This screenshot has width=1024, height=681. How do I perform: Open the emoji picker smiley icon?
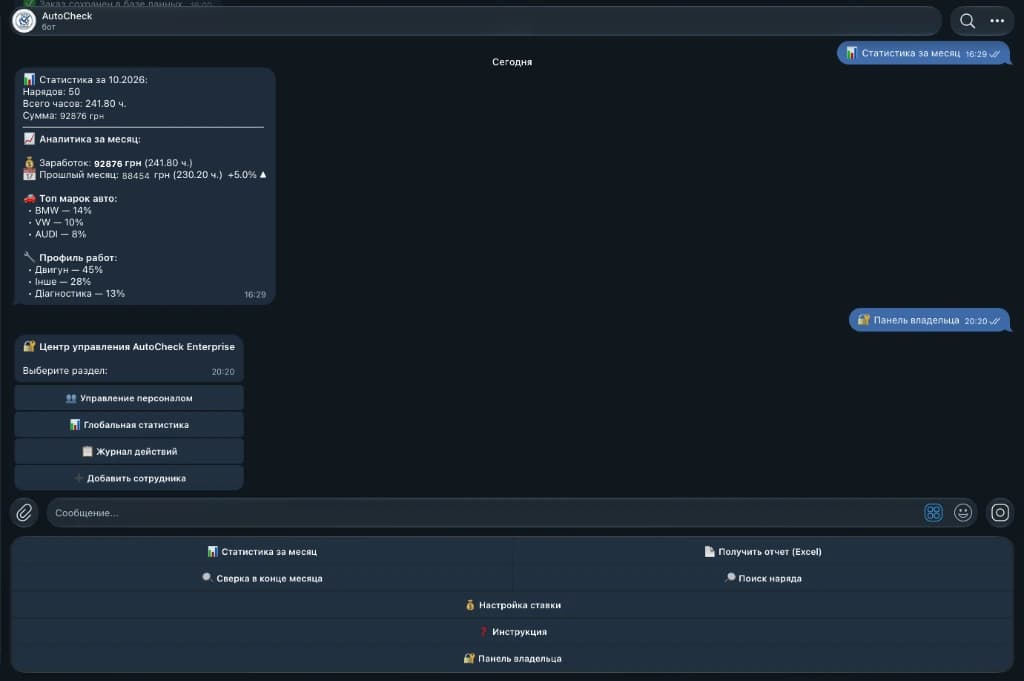point(963,513)
